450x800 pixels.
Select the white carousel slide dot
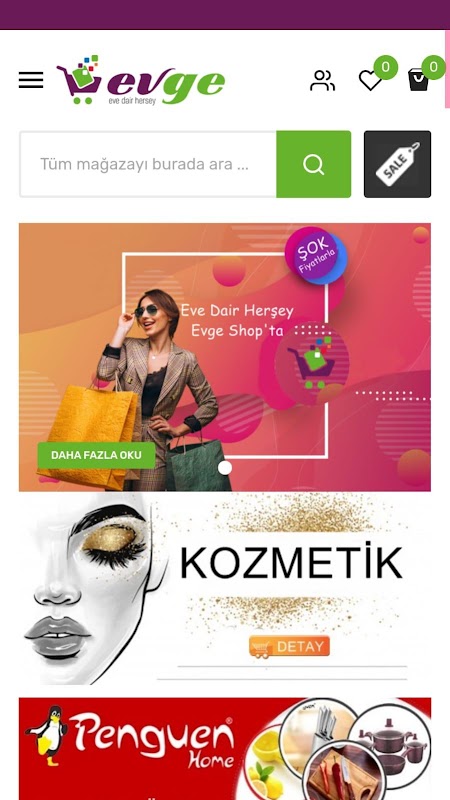[x=225, y=467]
